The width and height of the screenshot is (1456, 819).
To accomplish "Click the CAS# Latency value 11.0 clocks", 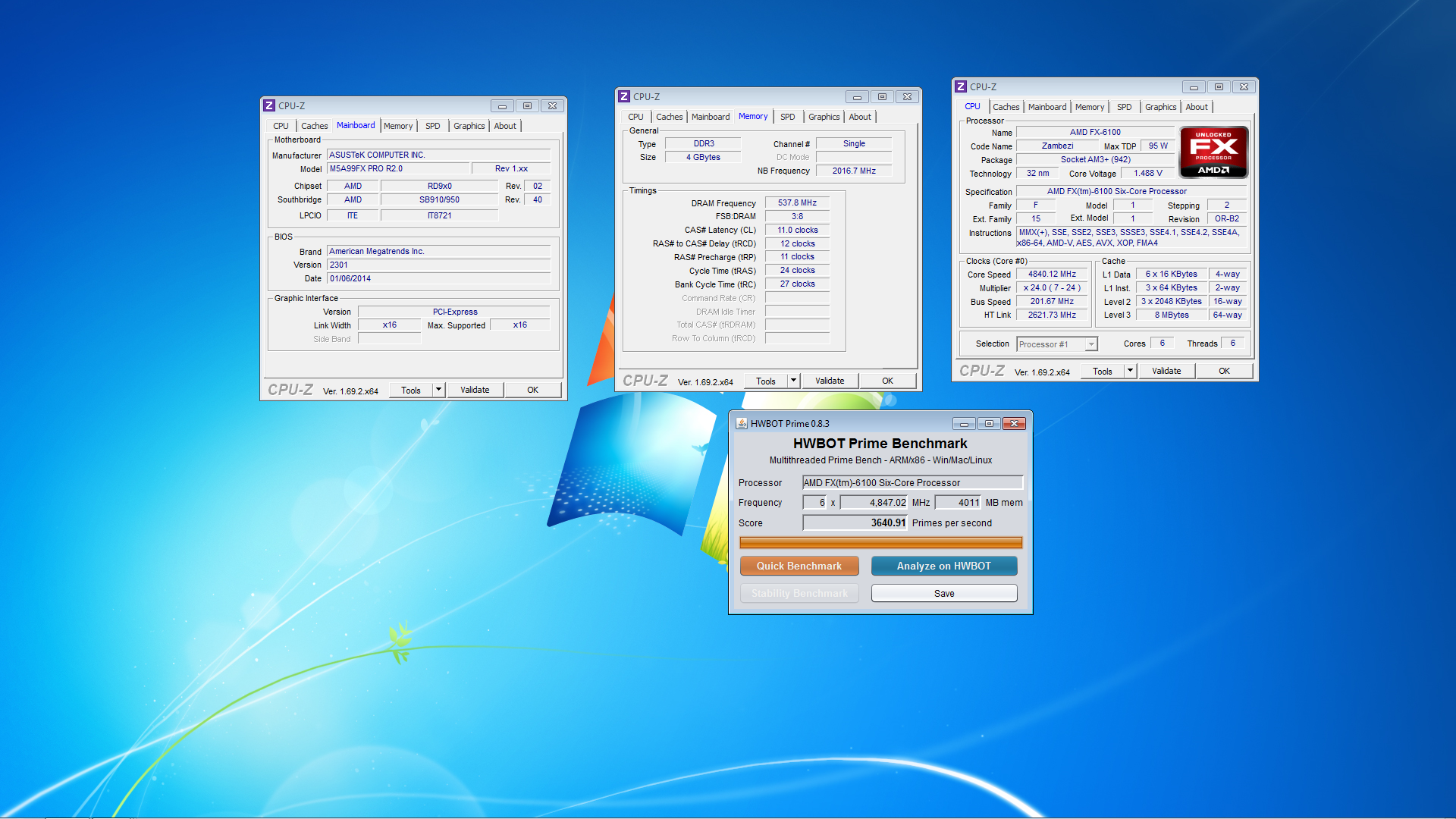I will tap(797, 230).
